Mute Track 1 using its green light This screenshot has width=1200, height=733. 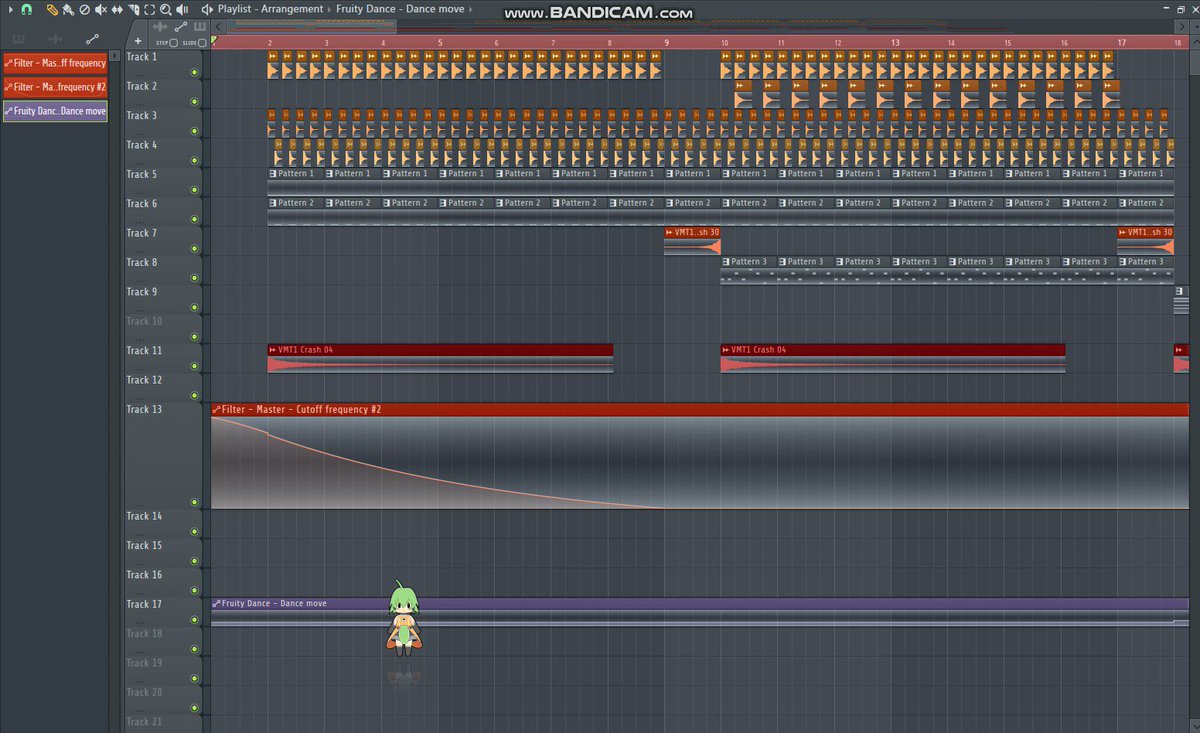click(195, 72)
